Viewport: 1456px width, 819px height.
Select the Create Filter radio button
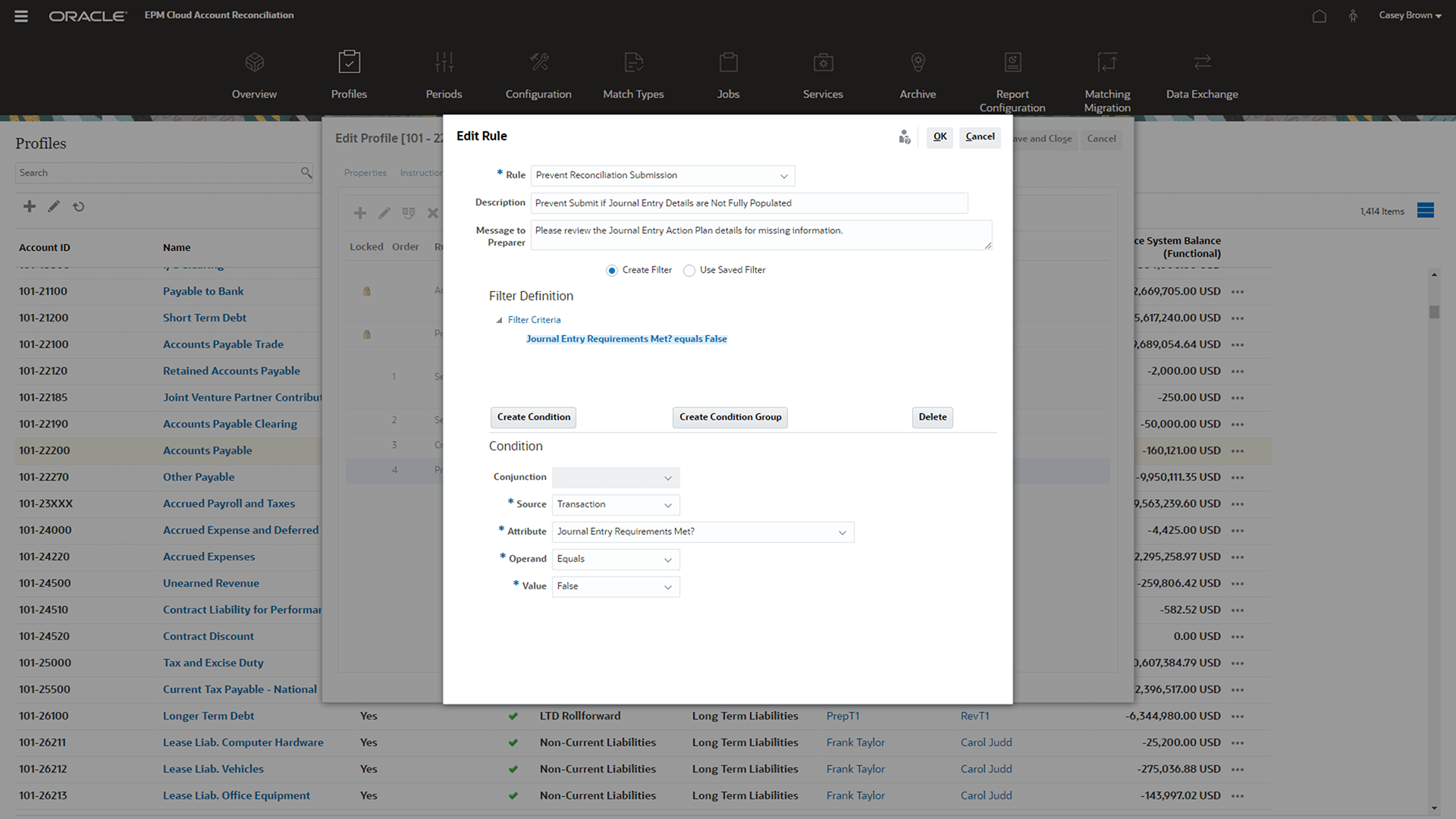[x=612, y=271]
